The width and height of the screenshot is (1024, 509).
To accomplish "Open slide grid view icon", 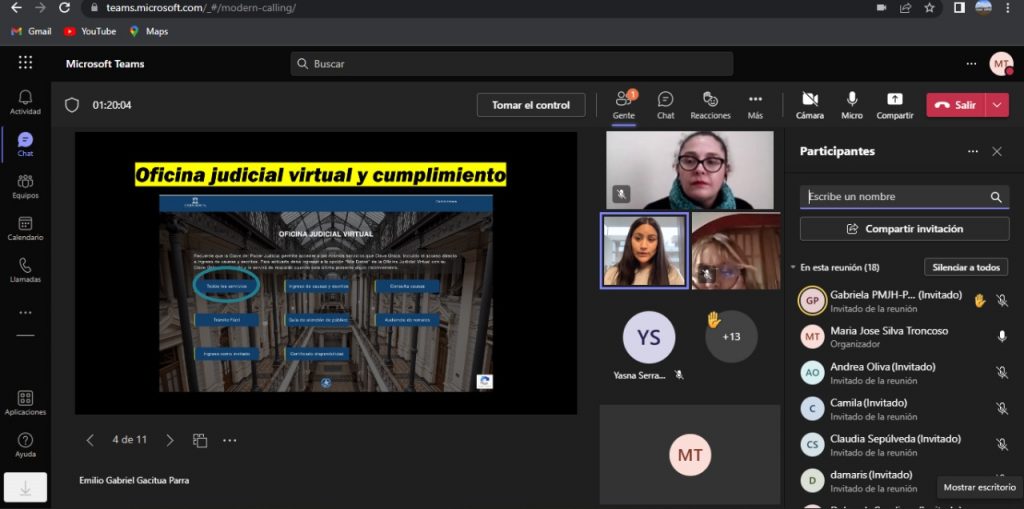I will [x=200, y=440].
